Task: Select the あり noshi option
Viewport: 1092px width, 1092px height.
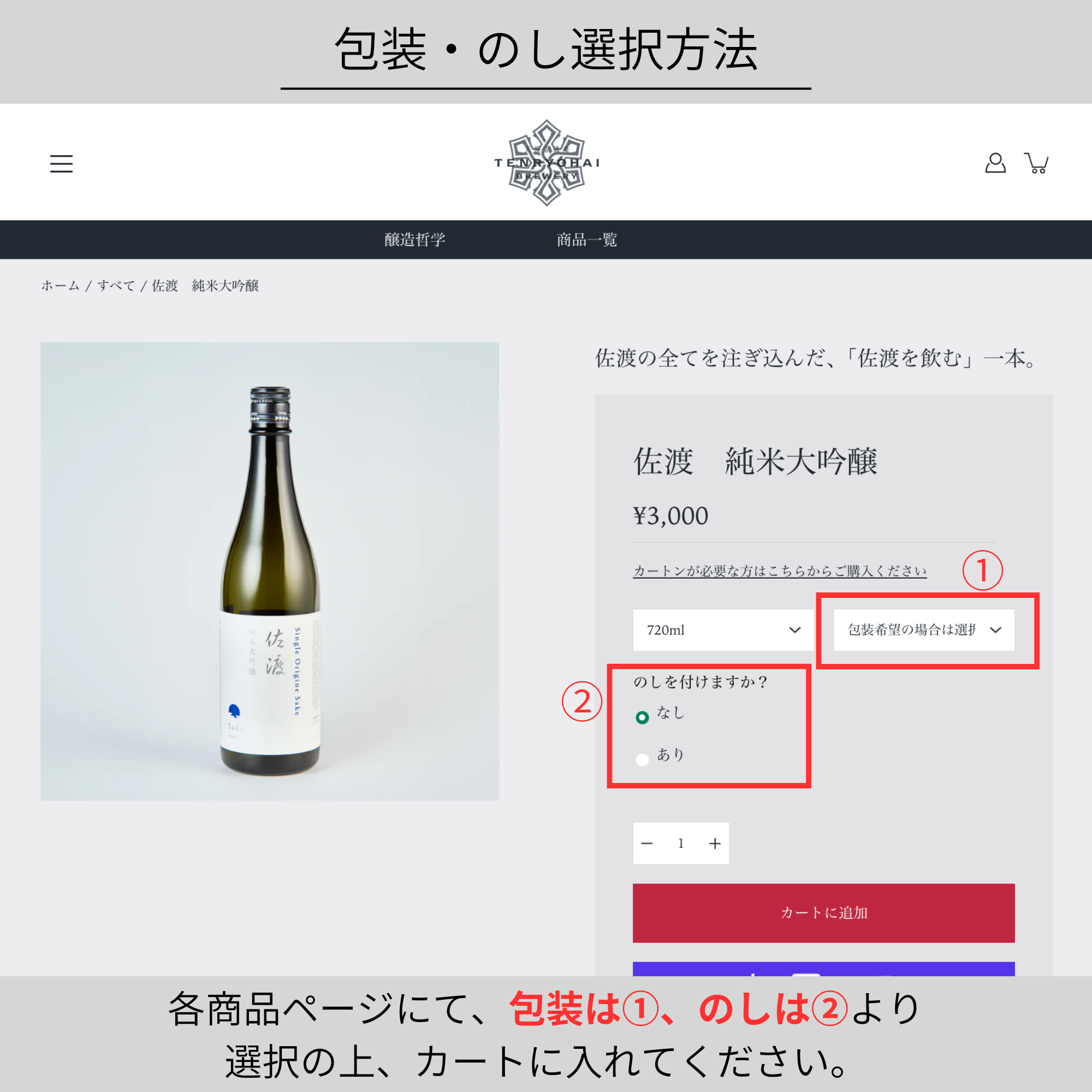Action: (x=642, y=759)
